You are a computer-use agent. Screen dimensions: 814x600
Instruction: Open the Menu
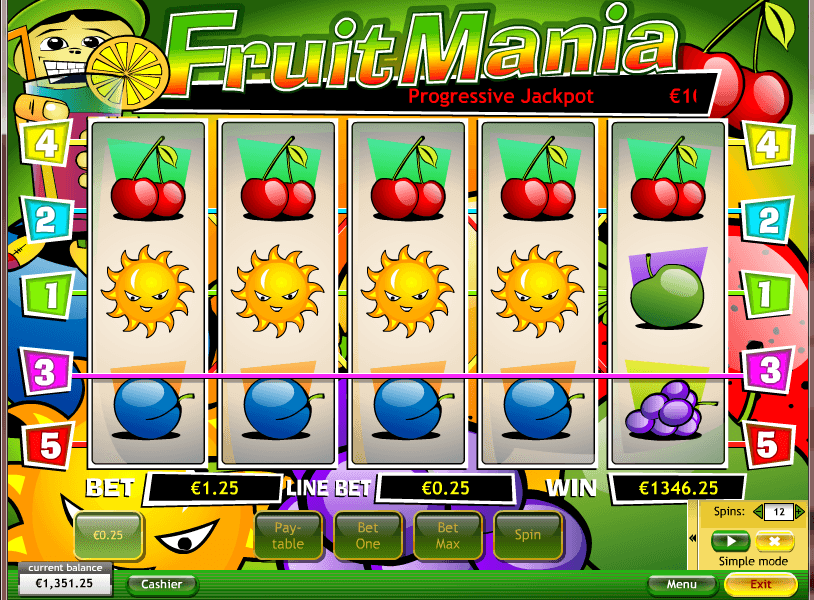coord(682,584)
